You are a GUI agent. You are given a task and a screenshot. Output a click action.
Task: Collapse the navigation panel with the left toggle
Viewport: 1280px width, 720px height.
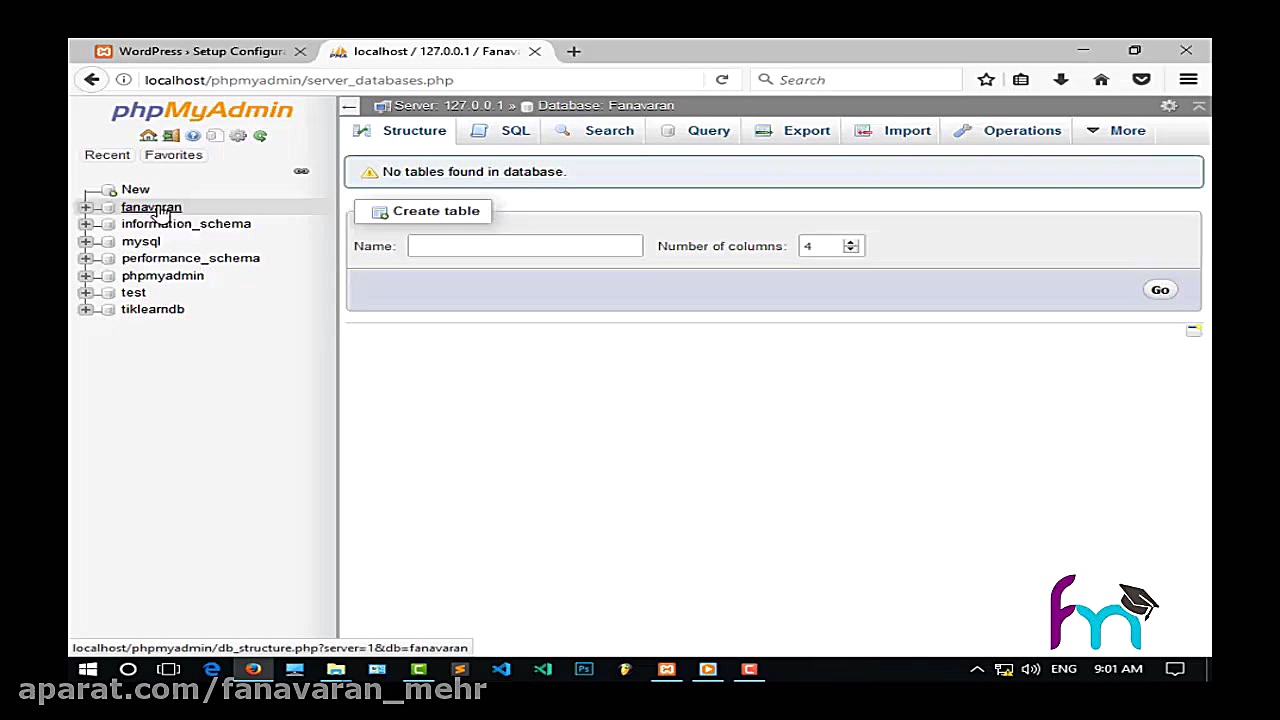(x=349, y=105)
